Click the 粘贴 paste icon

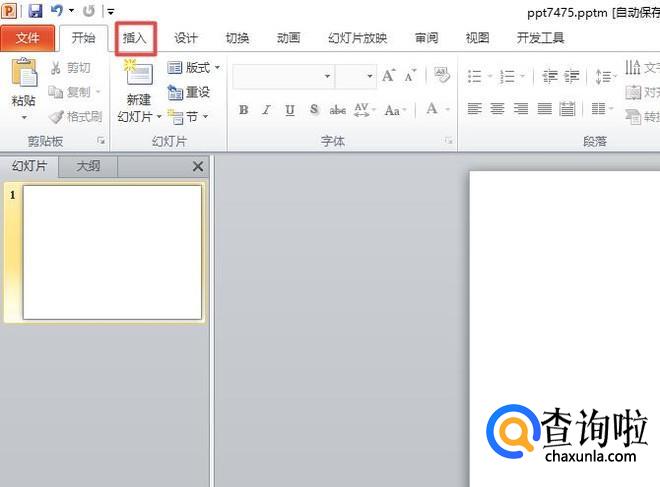(x=24, y=73)
